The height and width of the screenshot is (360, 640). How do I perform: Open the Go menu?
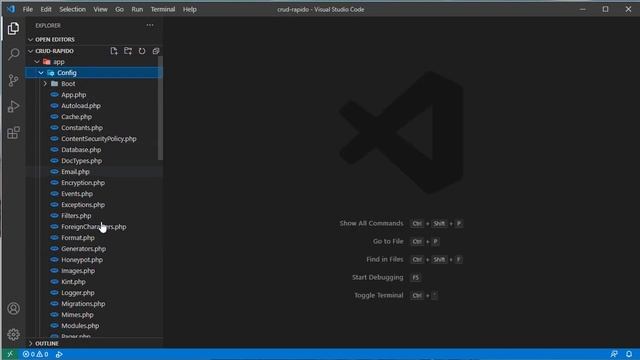[119, 9]
